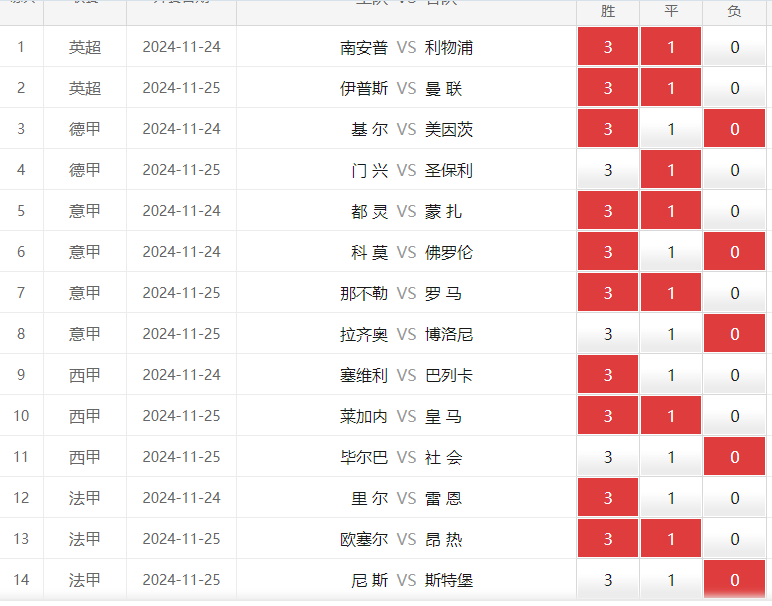Toggle draw 1 for 都灵 VS 蒙扎
The image size is (772, 606).
click(671, 210)
